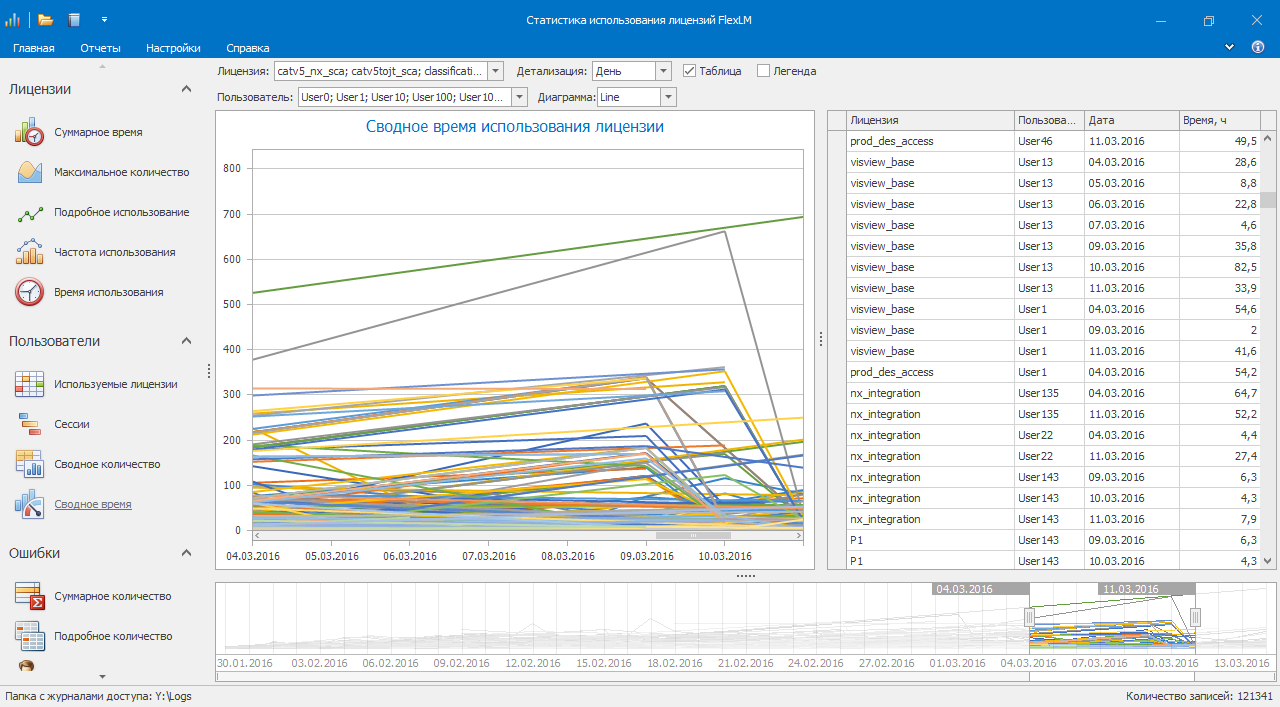Viewport: 1280px width, 707px height.
Task: Sort table by Время, ч column header
Action: [x=1218, y=120]
